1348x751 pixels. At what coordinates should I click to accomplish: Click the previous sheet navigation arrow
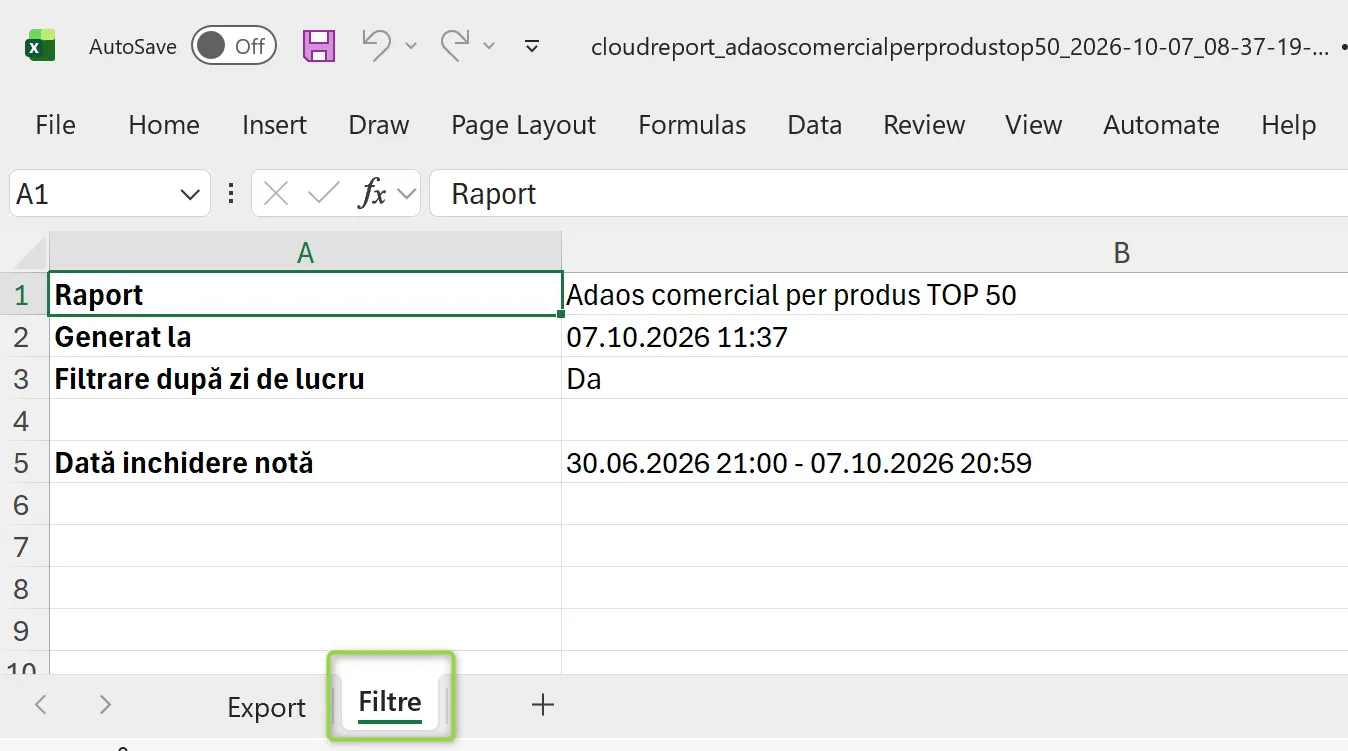tap(41, 705)
